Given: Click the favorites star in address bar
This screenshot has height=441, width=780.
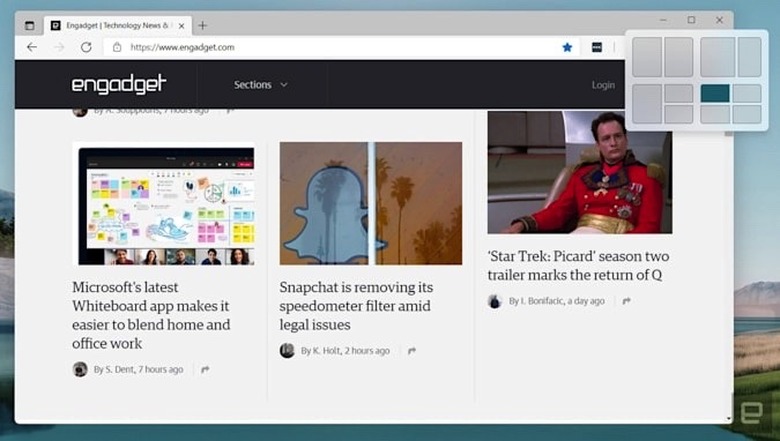Looking at the screenshot, I should point(567,47).
